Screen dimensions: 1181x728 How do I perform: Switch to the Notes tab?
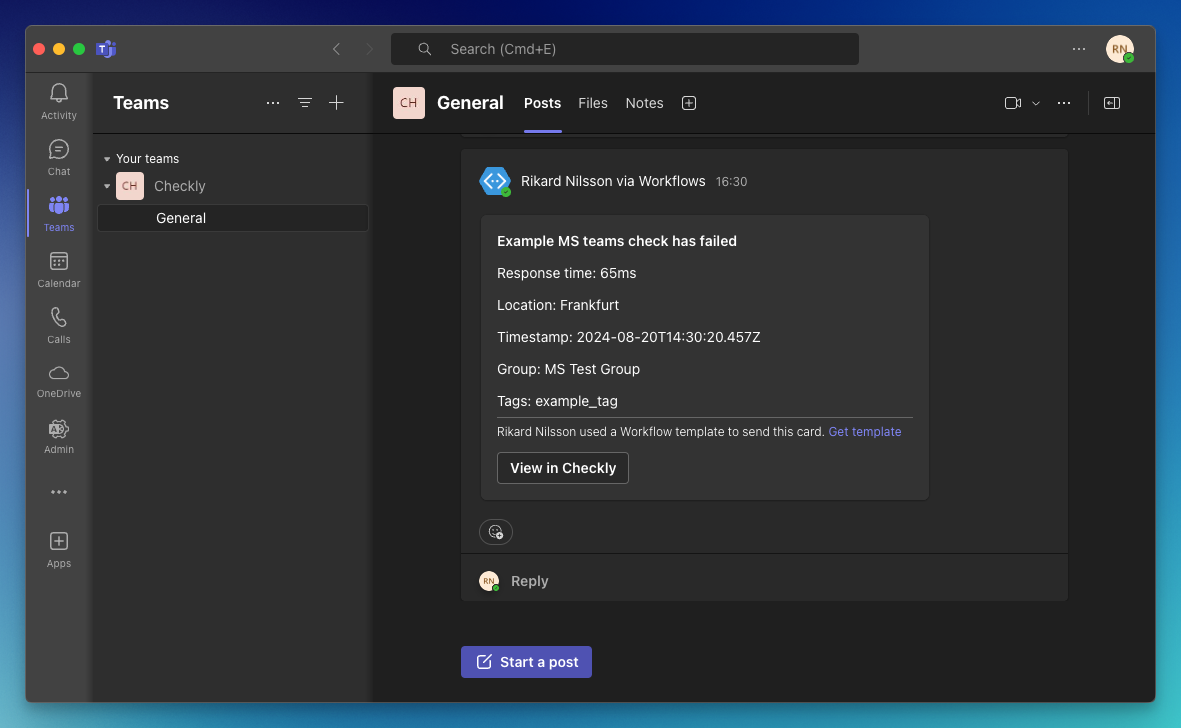[644, 103]
